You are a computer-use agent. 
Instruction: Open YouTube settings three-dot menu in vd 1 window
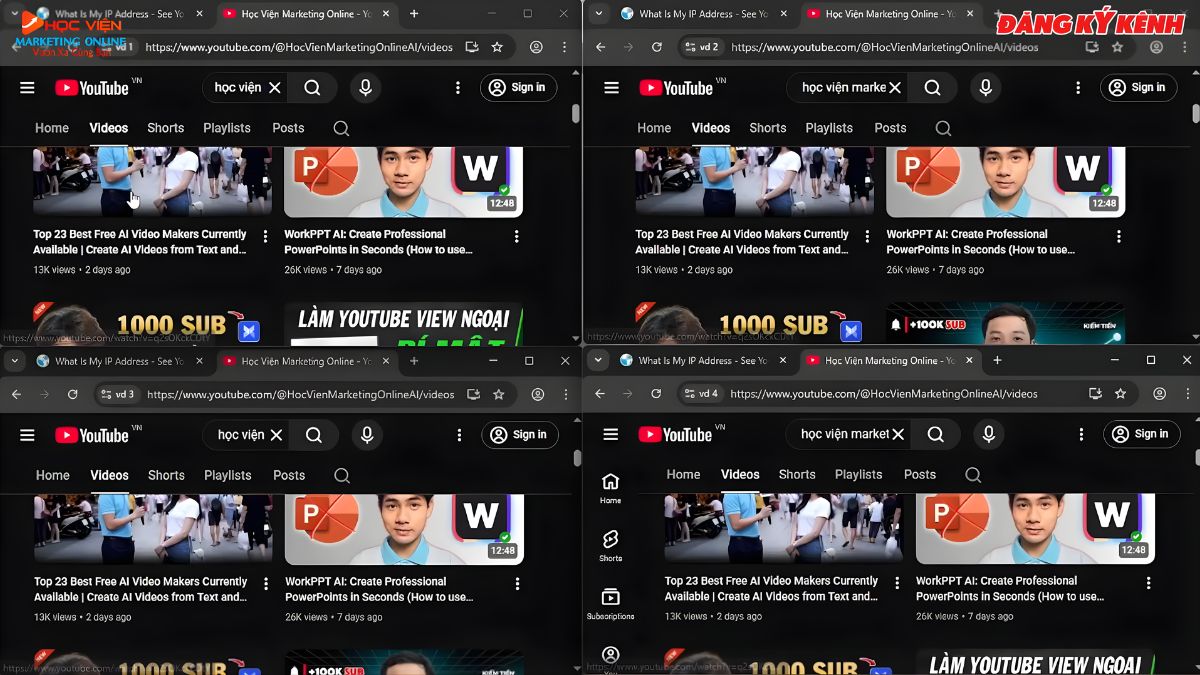pos(458,88)
